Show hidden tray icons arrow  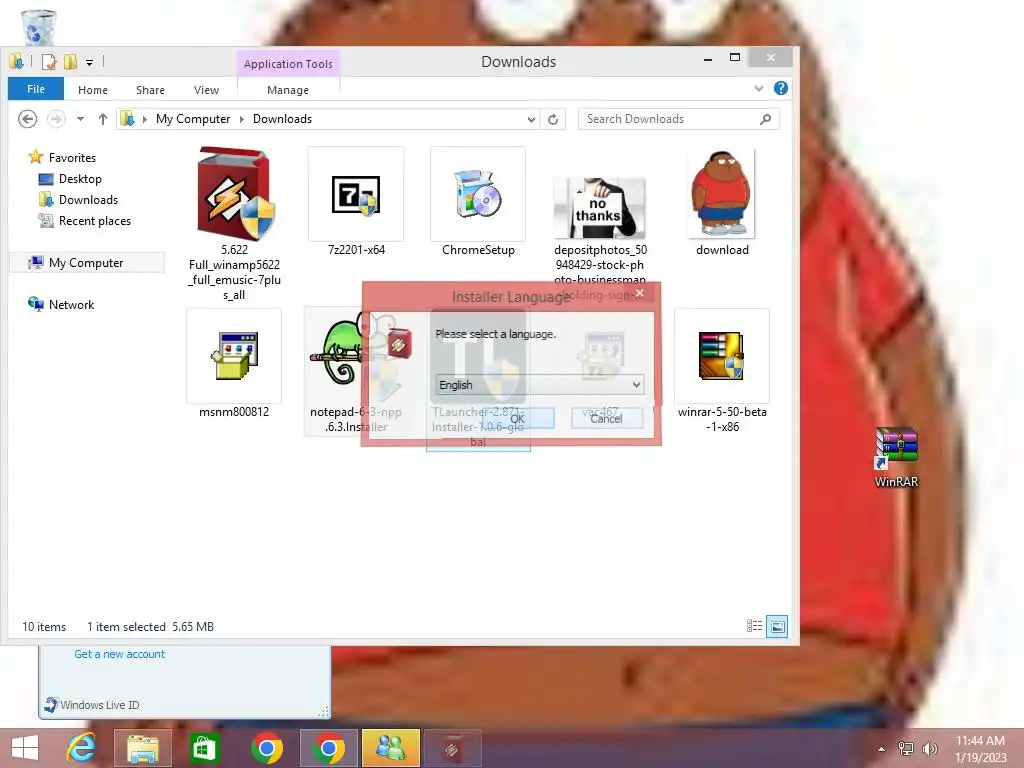[882, 749]
